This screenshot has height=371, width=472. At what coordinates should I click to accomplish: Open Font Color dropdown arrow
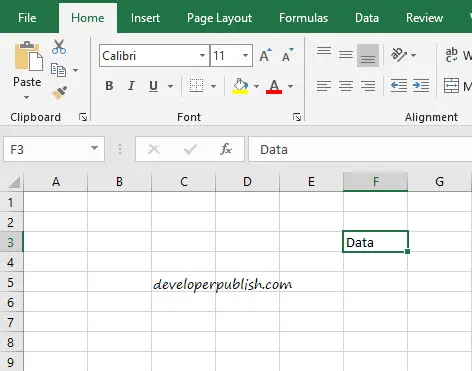pyautogui.click(x=290, y=86)
